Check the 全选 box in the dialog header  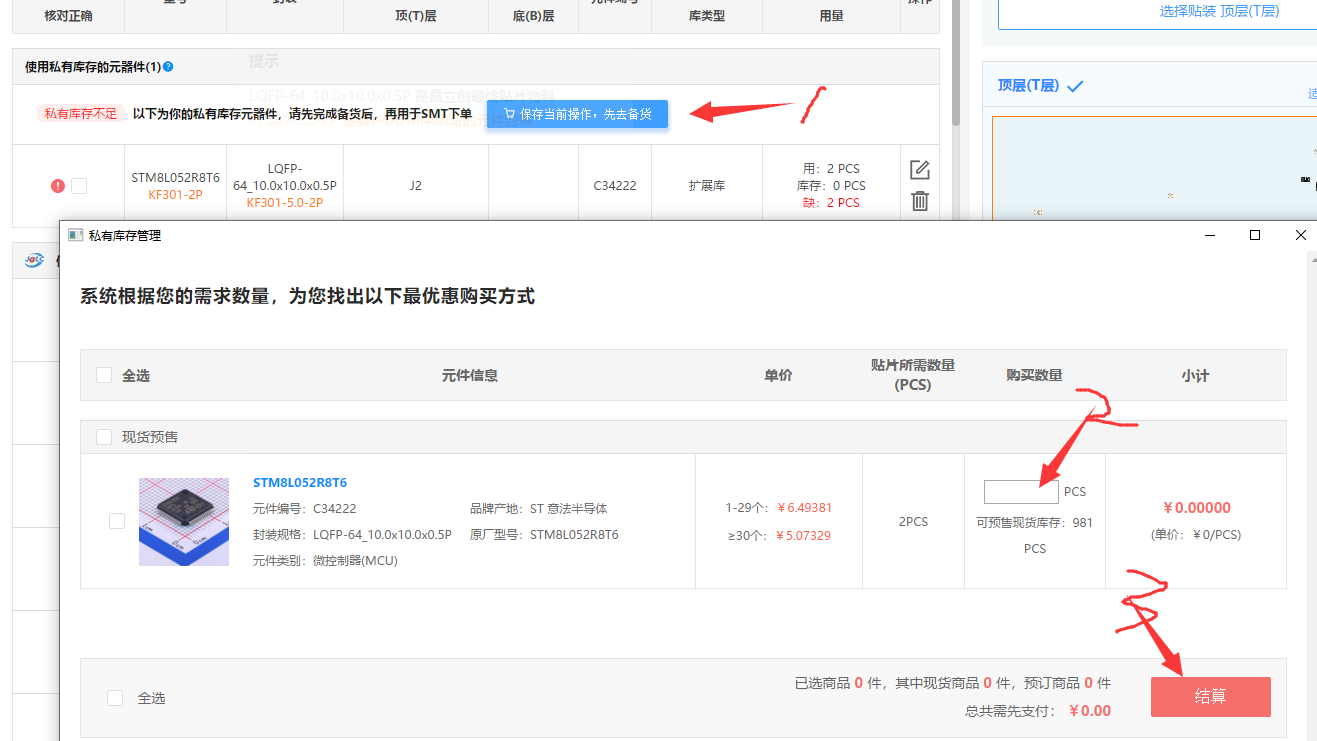(x=104, y=375)
